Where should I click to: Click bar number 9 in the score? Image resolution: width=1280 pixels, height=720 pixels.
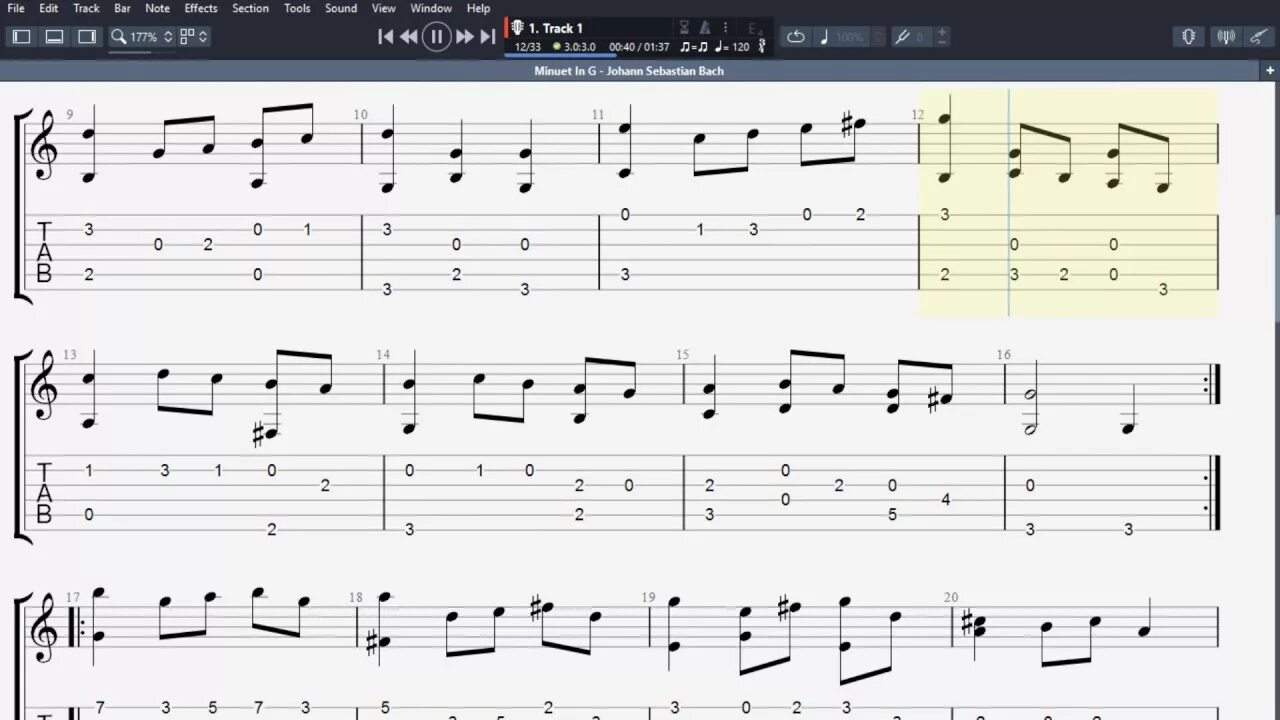[x=70, y=114]
